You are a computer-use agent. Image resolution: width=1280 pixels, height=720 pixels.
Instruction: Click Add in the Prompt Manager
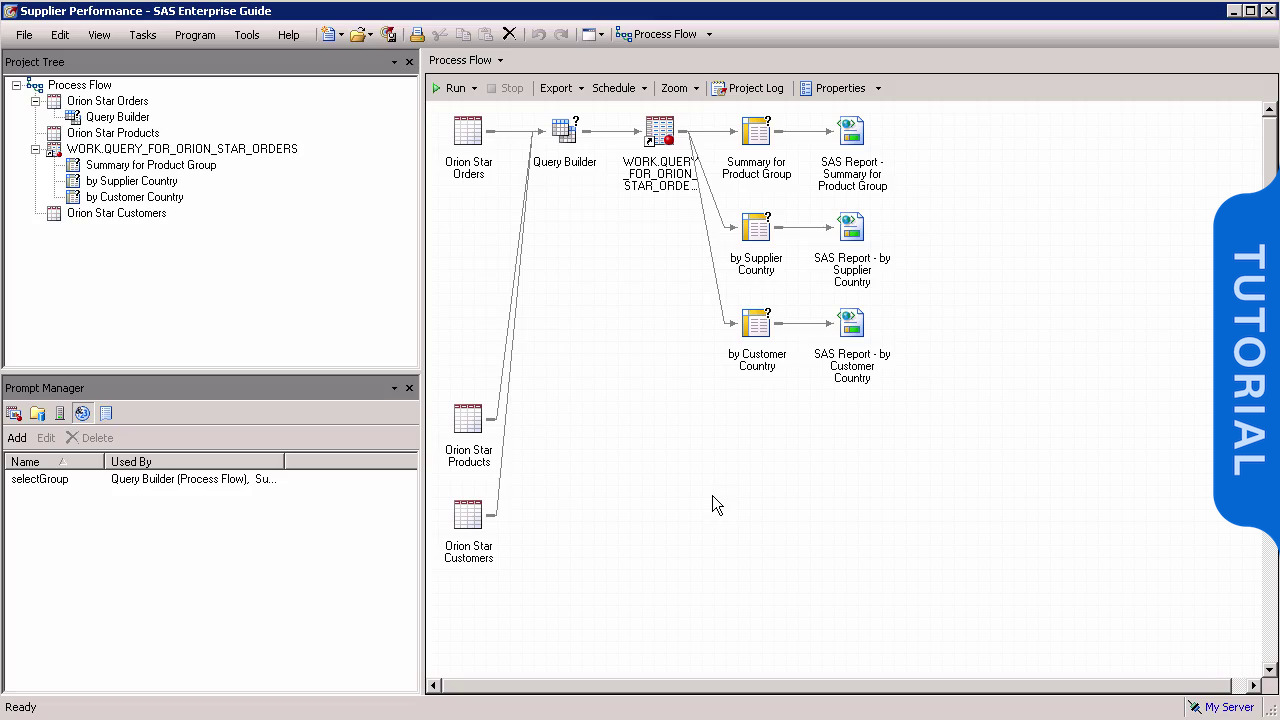17,438
